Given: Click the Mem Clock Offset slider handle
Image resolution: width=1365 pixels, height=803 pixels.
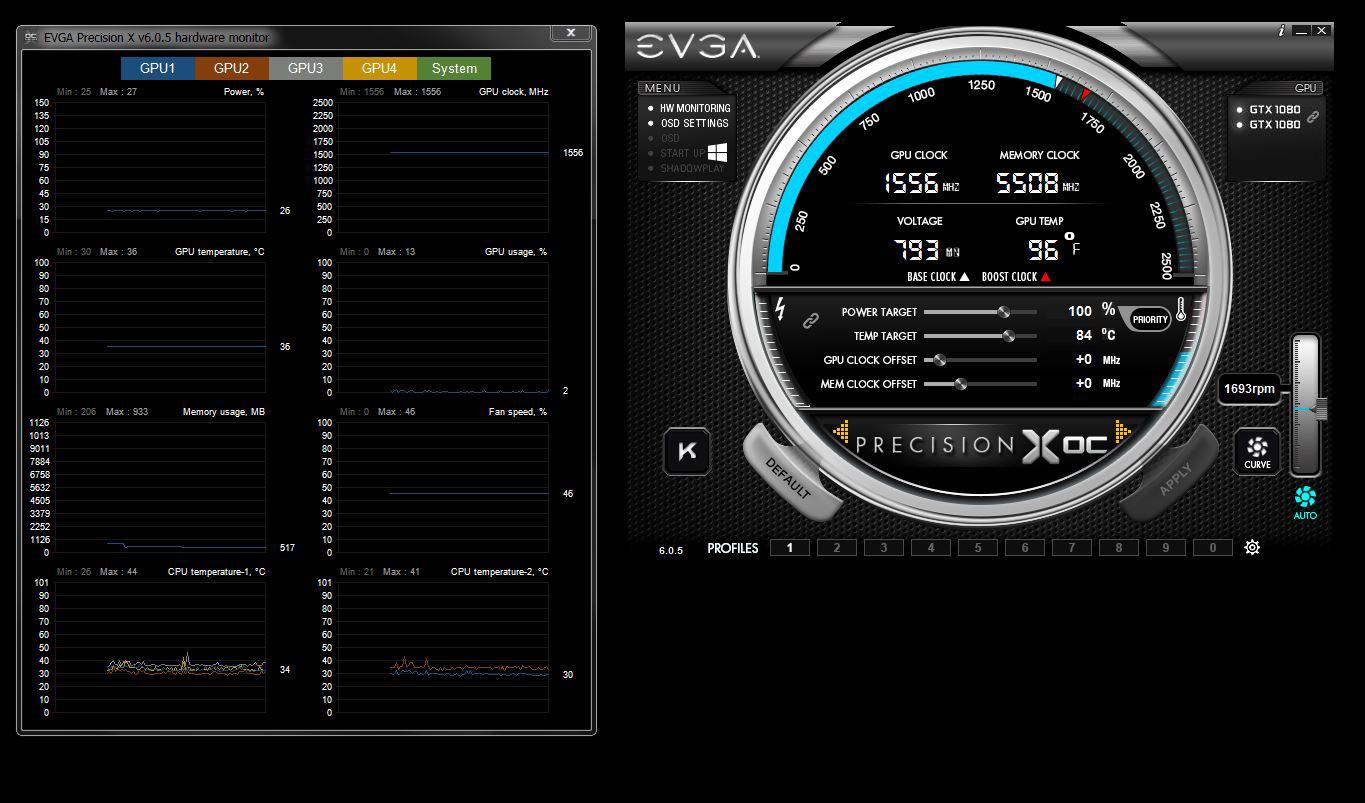Looking at the screenshot, I should click(x=961, y=384).
